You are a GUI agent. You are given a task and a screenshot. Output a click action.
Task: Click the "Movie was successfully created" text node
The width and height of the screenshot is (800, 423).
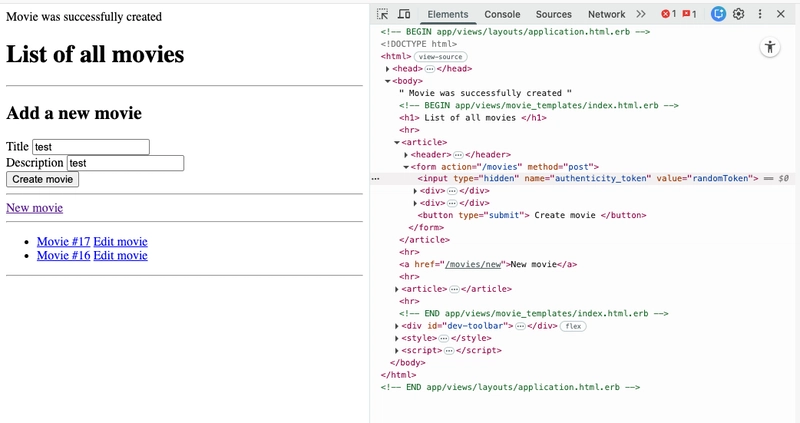coord(485,93)
